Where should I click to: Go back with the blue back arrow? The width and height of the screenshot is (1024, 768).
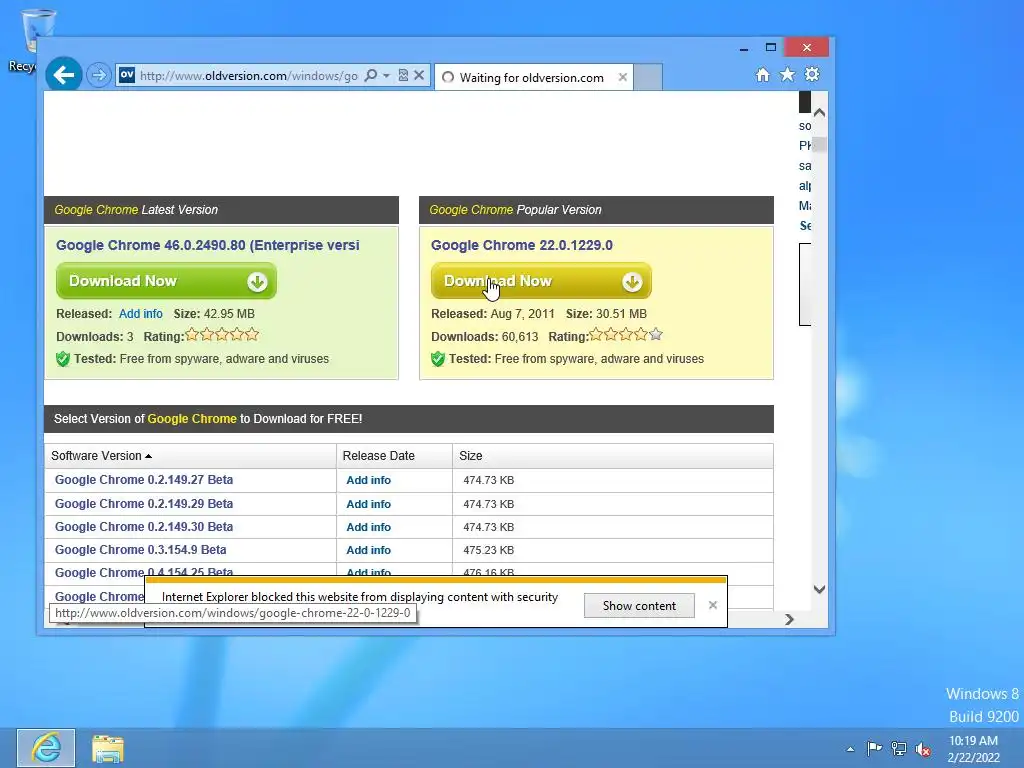pyautogui.click(x=63, y=75)
